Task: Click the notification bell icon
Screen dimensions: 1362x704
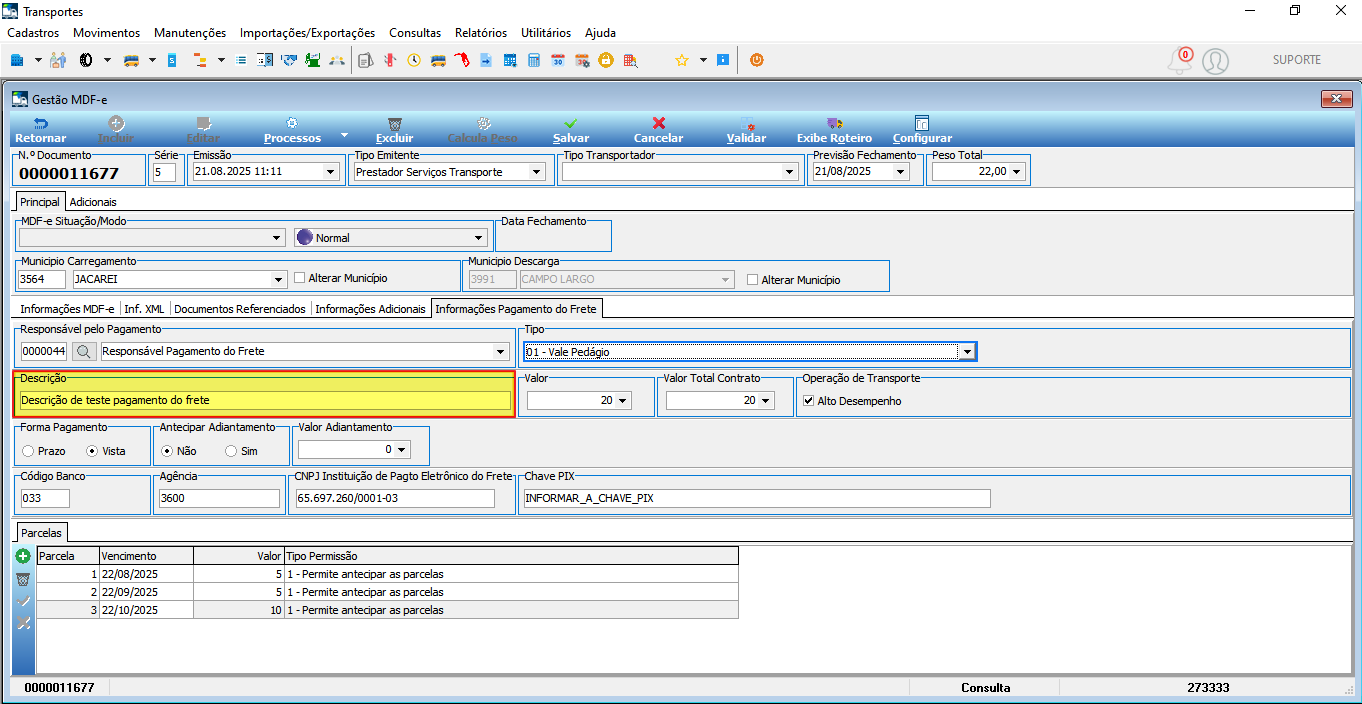Action: 1180,61
